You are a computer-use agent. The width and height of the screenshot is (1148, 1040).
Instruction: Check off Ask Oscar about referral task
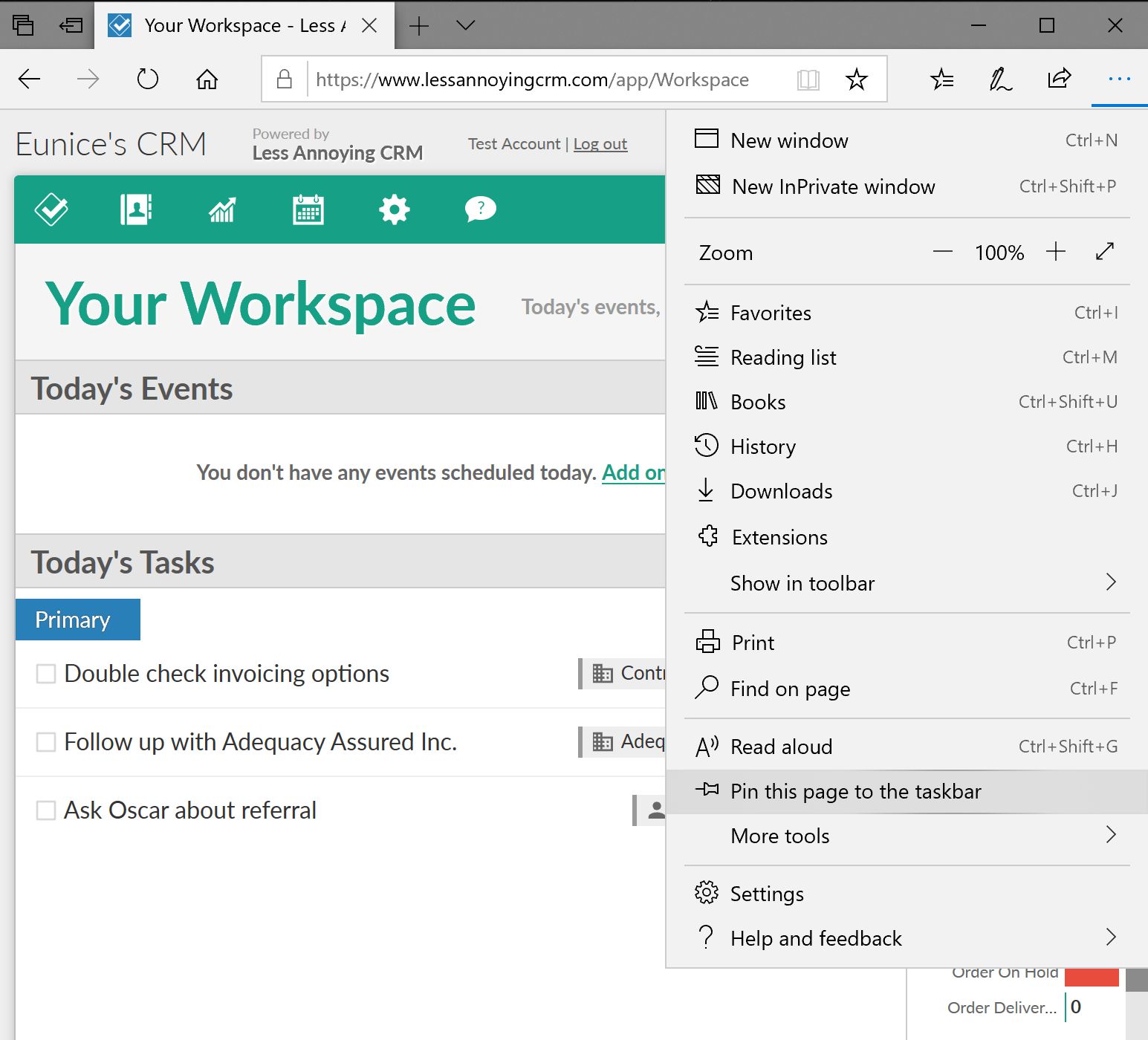(46, 810)
